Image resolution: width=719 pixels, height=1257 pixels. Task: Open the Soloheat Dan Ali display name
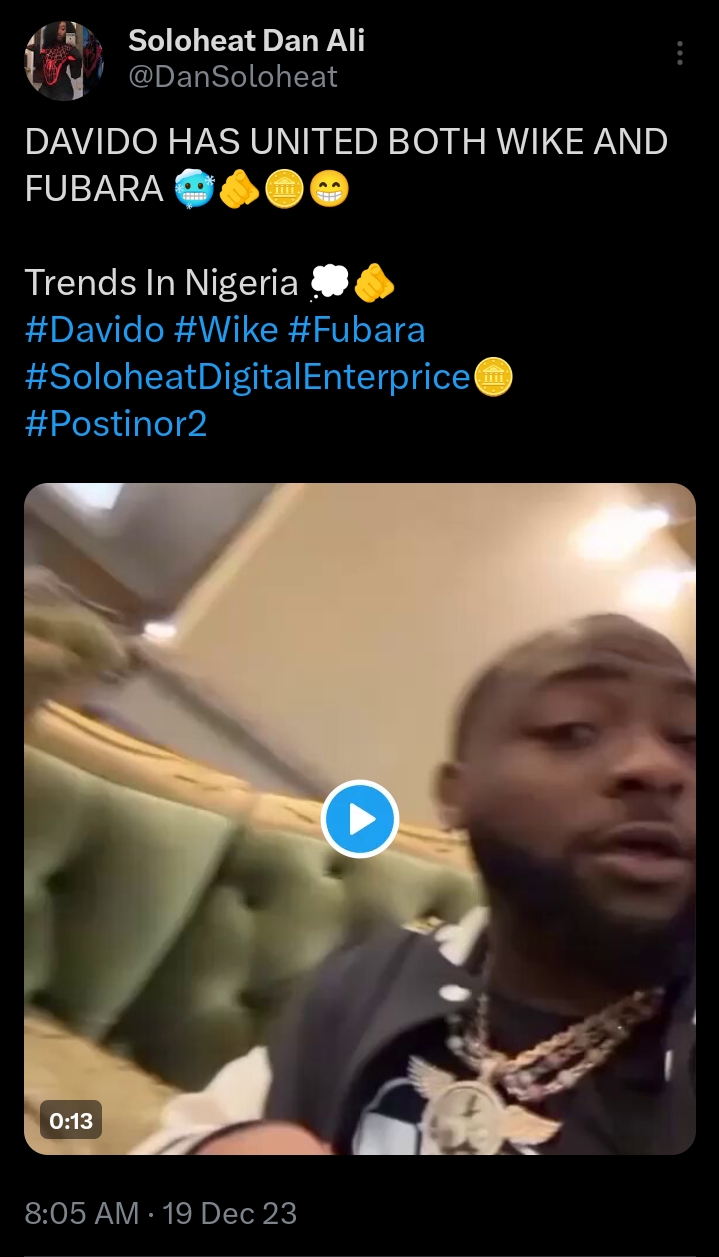246,41
